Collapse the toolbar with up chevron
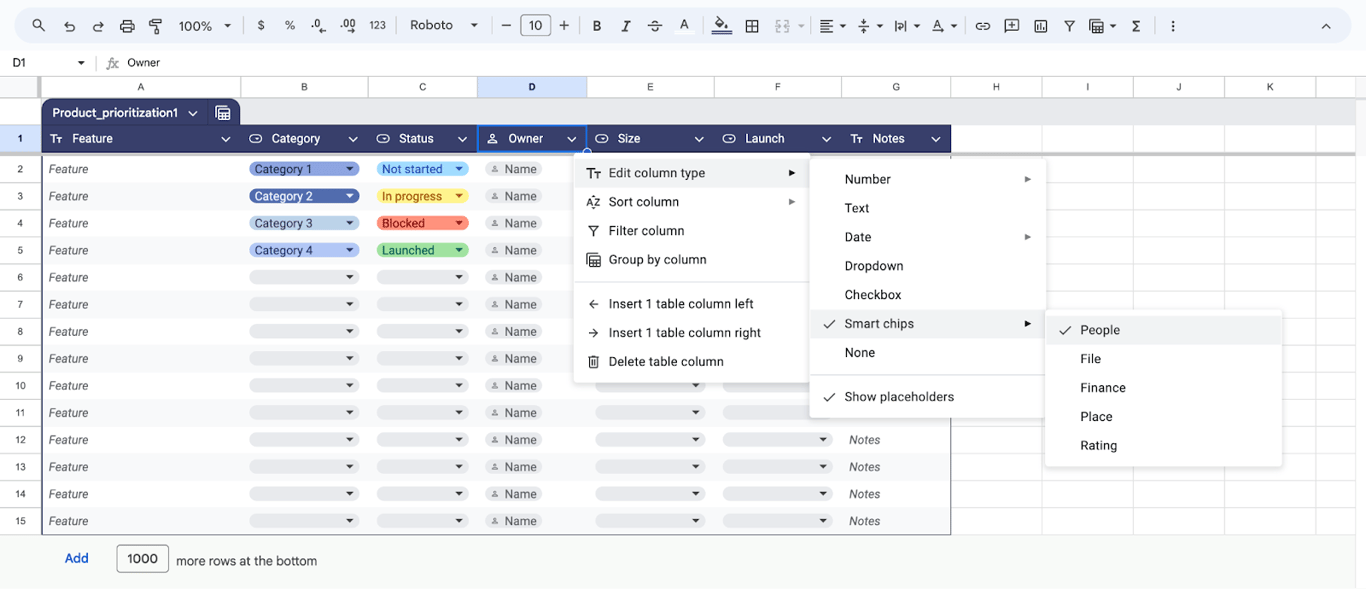Image resolution: width=1366 pixels, height=589 pixels. click(1326, 26)
